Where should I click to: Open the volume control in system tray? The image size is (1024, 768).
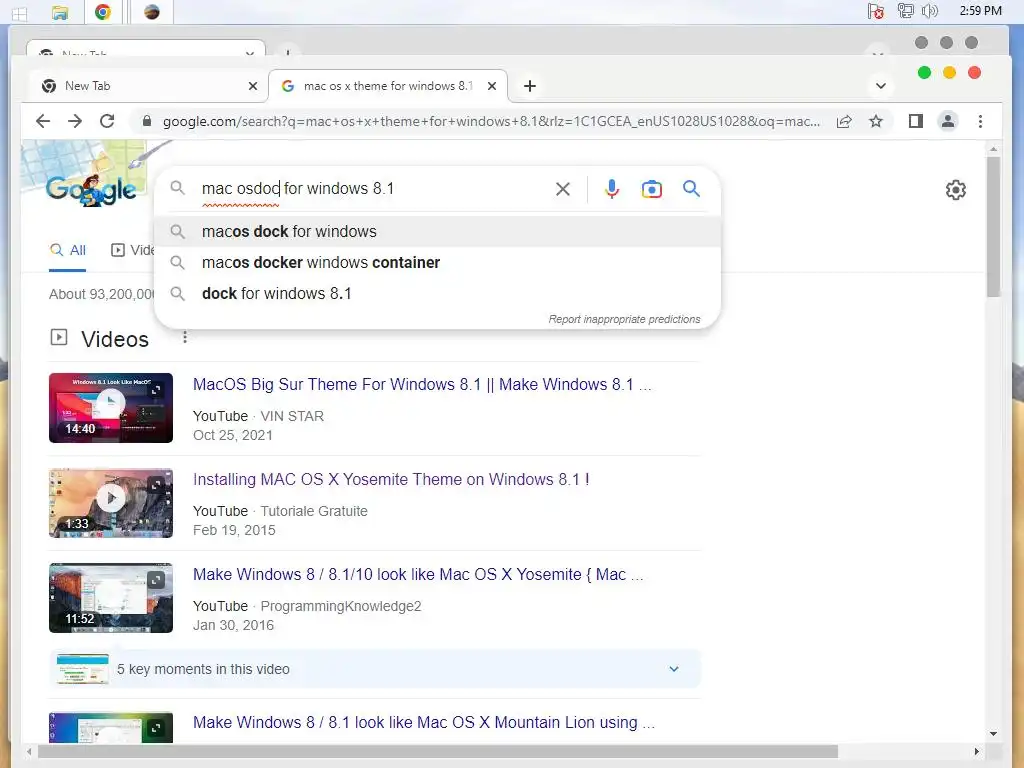pos(929,10)
